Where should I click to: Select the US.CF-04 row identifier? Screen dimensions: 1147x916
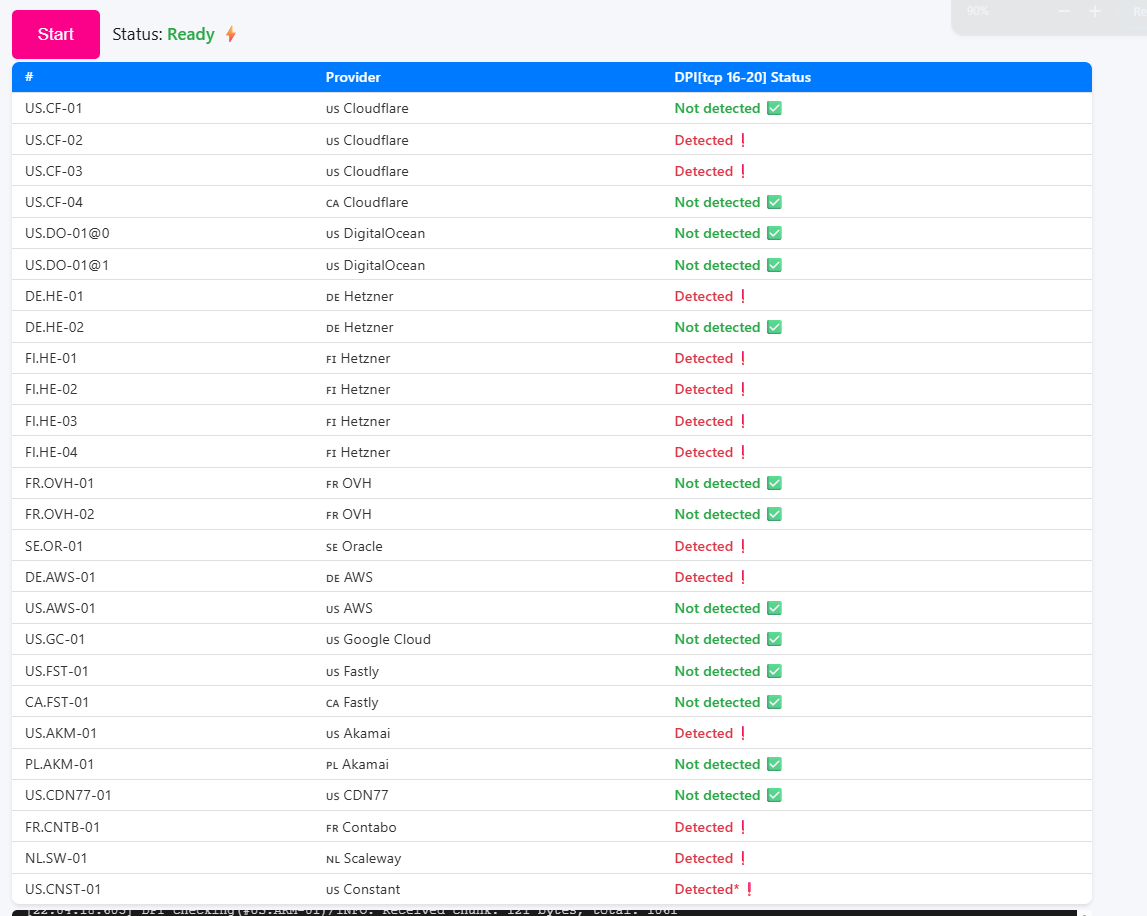(x=53, y=202)
